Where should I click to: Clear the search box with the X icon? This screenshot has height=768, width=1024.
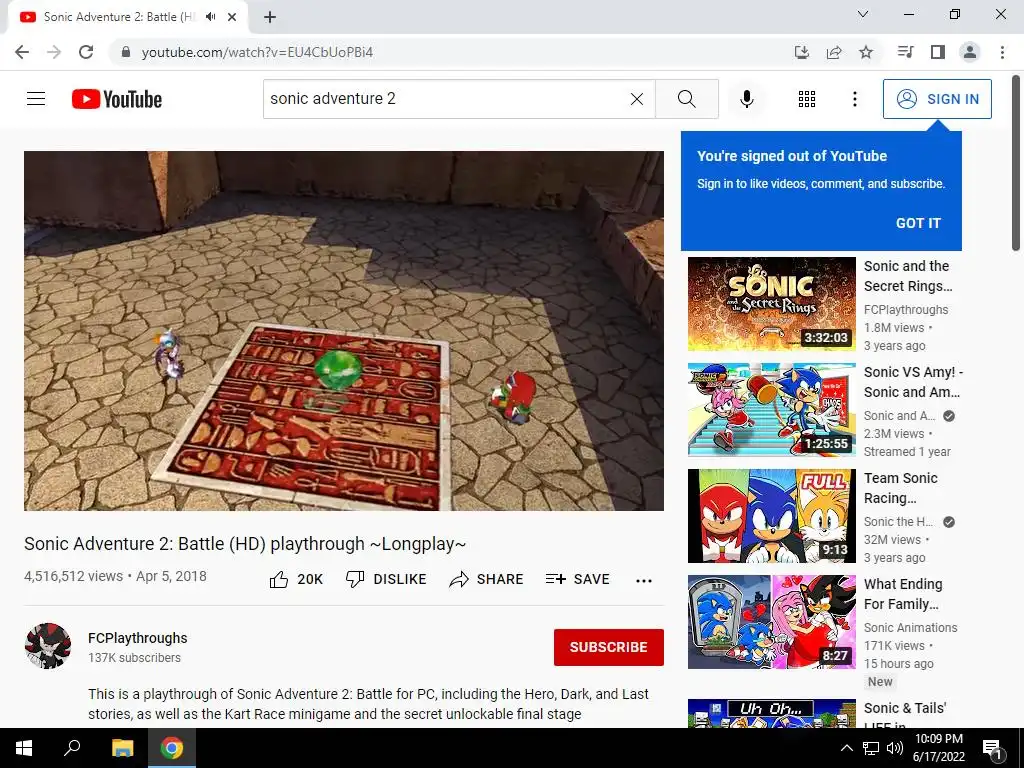637,99
